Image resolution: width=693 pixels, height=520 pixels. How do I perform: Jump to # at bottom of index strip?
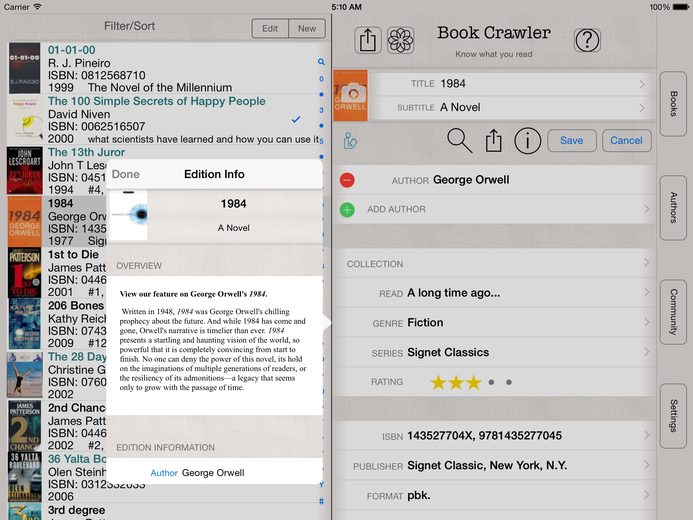click(x=321, y=501)
